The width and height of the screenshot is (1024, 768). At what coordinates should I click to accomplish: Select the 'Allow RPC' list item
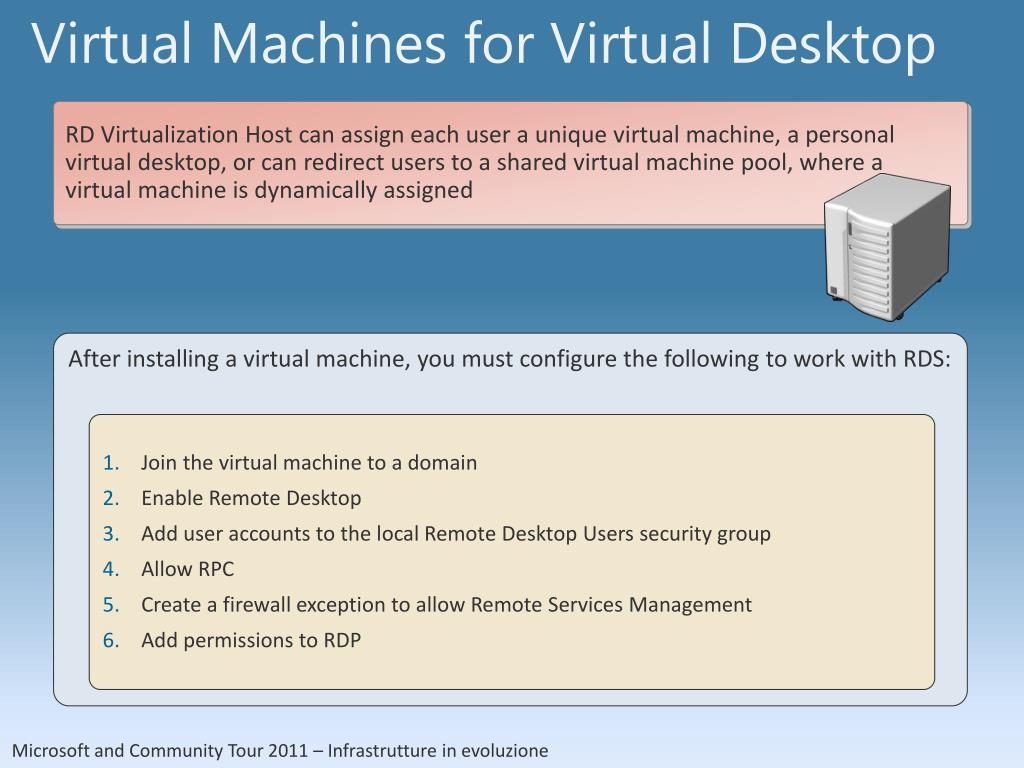(x=187, y=569)
